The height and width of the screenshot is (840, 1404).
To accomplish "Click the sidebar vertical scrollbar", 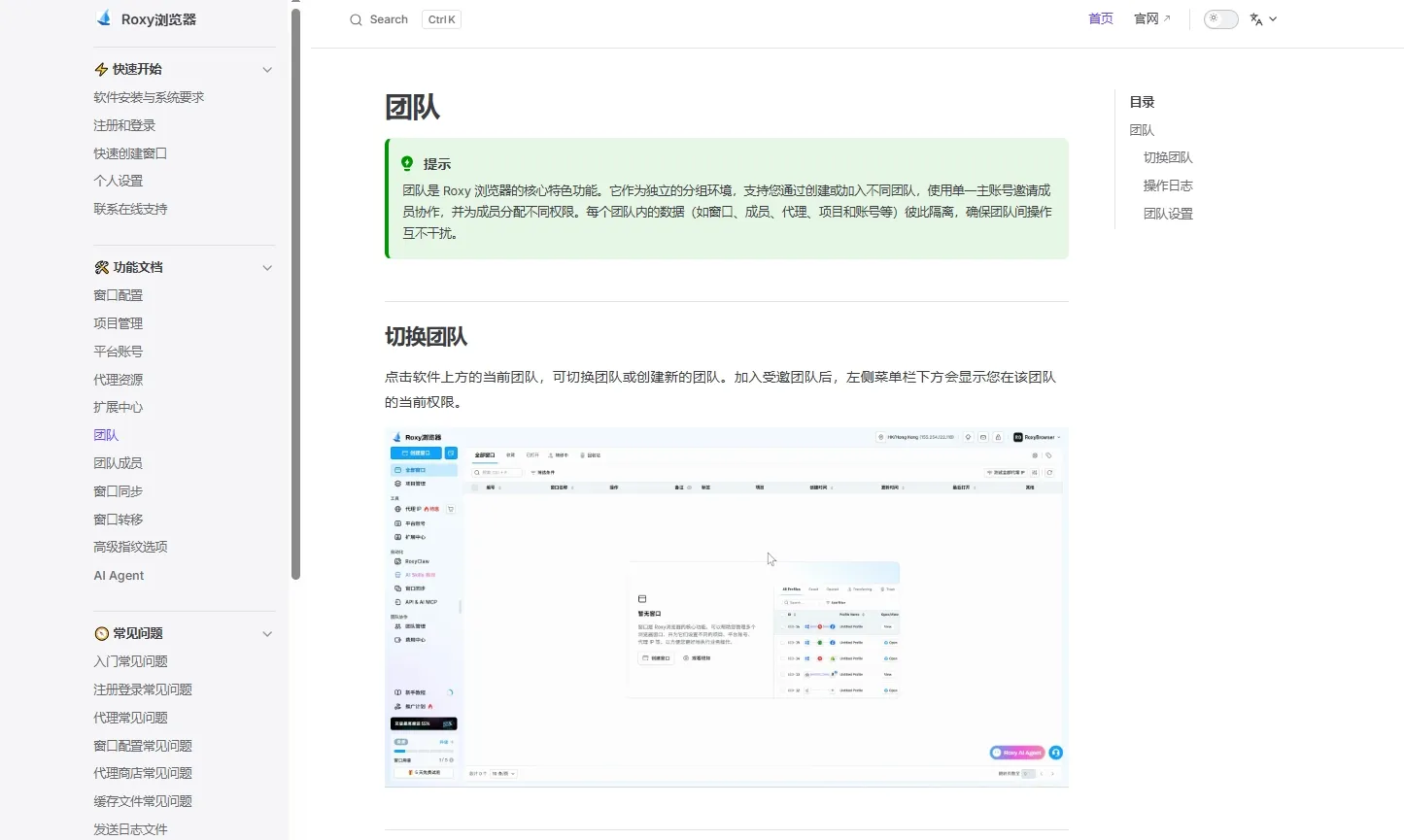I will 295,293.
